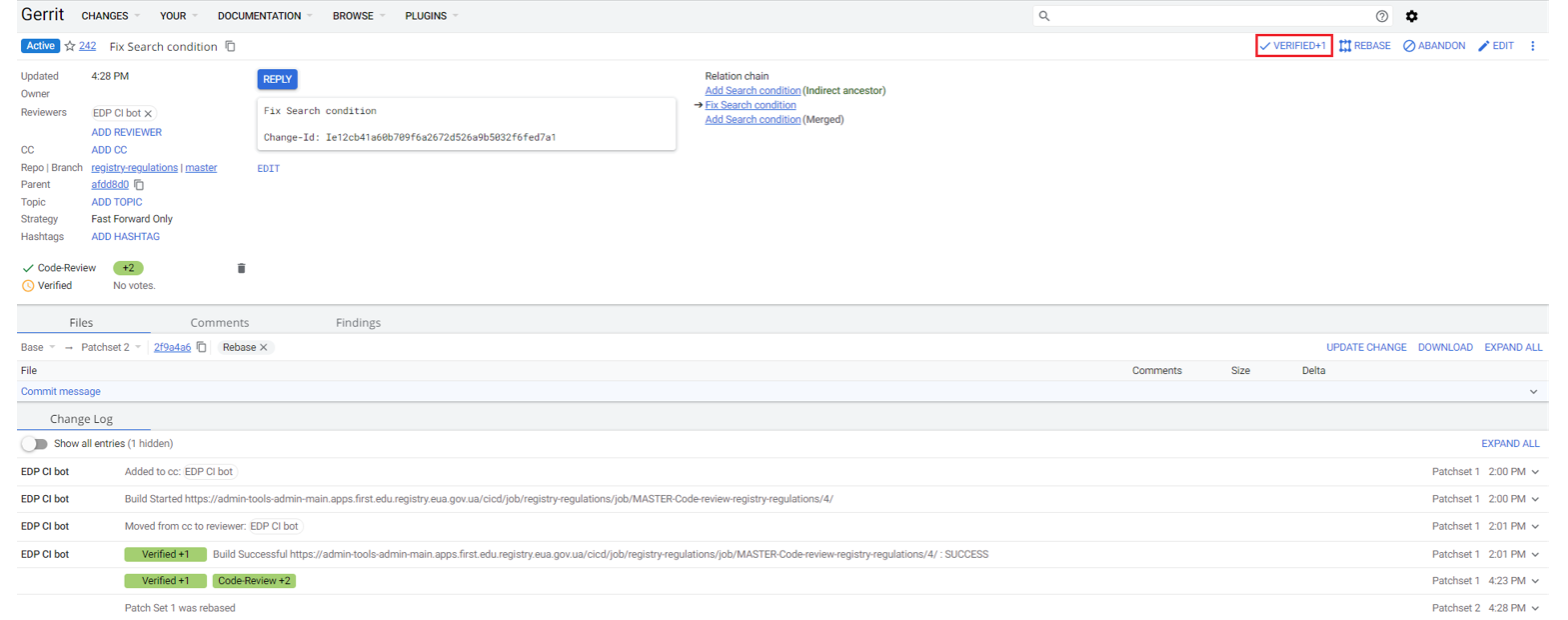1568x620 pixels.
Task: Click the VERIFIED+1 button
Action: [x=1293, y=46]
